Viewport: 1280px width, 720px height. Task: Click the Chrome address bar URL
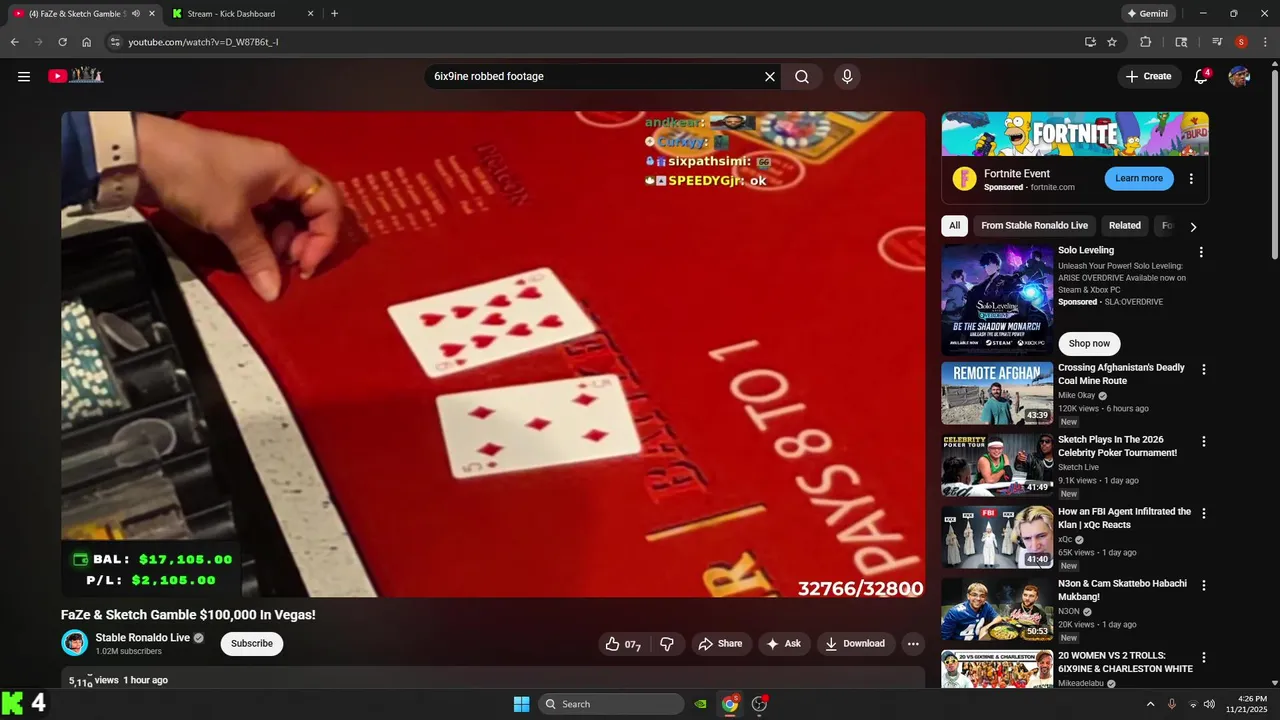click(x=203, y=42)
